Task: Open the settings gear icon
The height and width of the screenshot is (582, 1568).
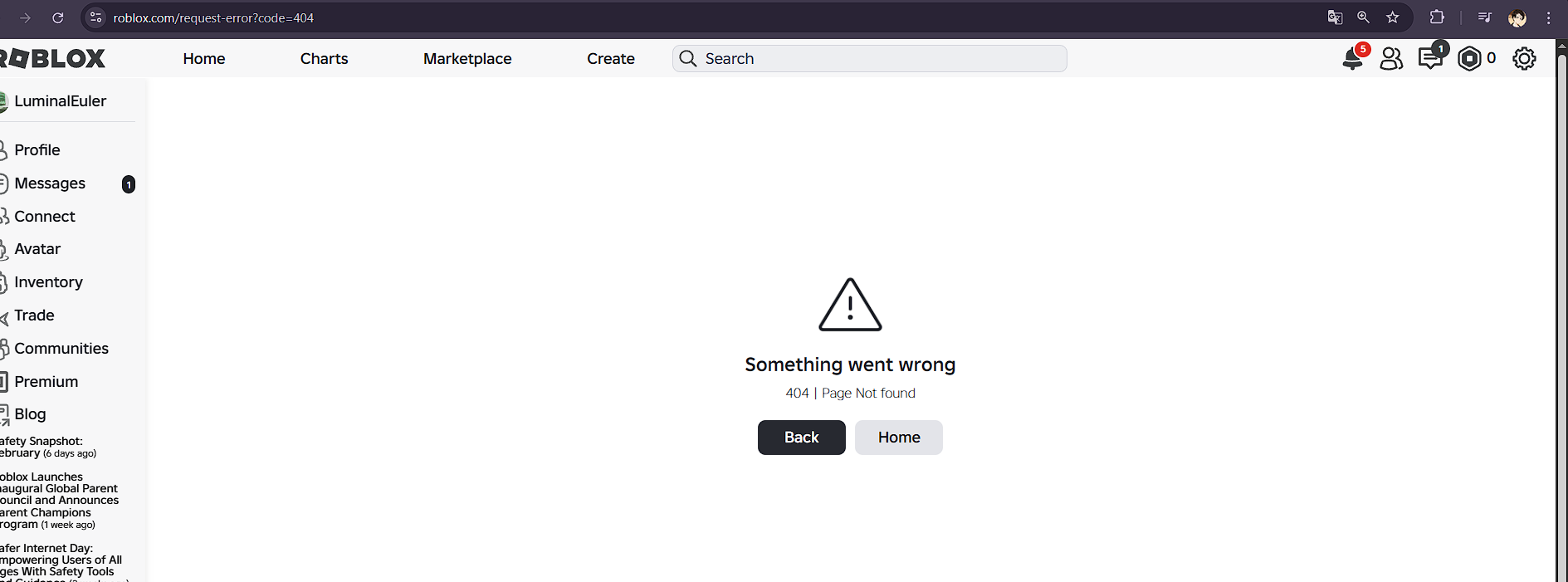Action: click(x=1524, y=59)
